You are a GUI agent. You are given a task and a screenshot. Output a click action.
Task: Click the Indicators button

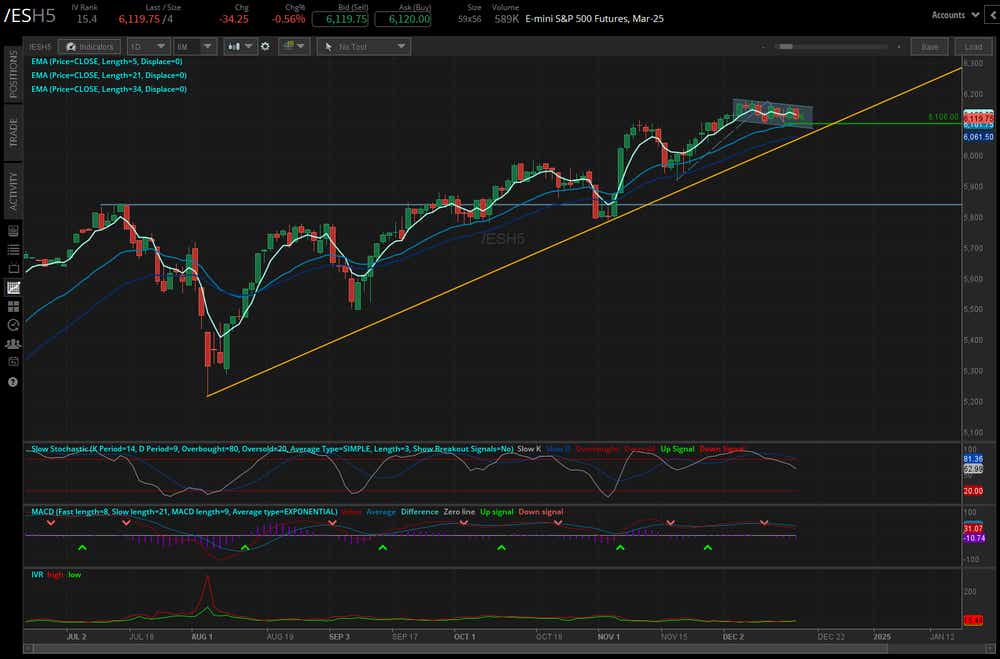click(x=90, y=46)
